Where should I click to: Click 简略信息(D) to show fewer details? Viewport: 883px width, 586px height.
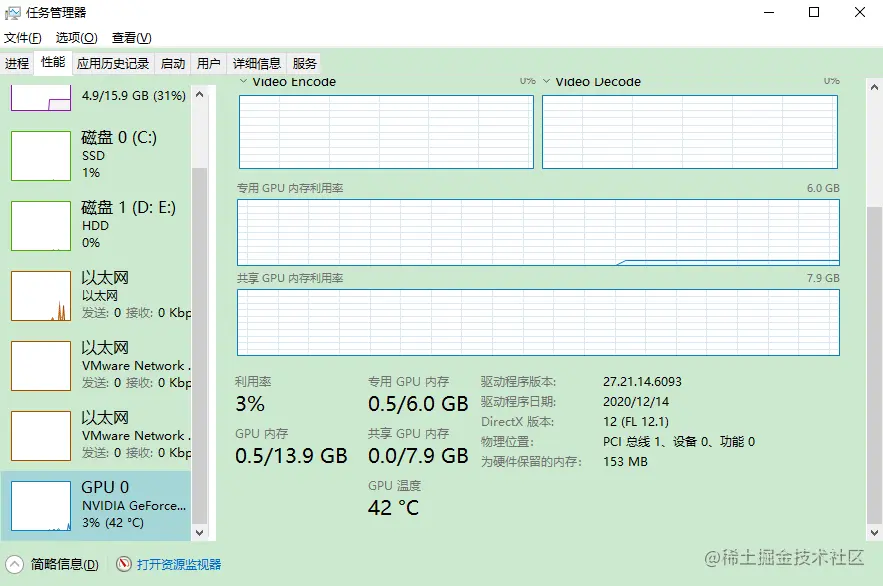click(65, 564)
